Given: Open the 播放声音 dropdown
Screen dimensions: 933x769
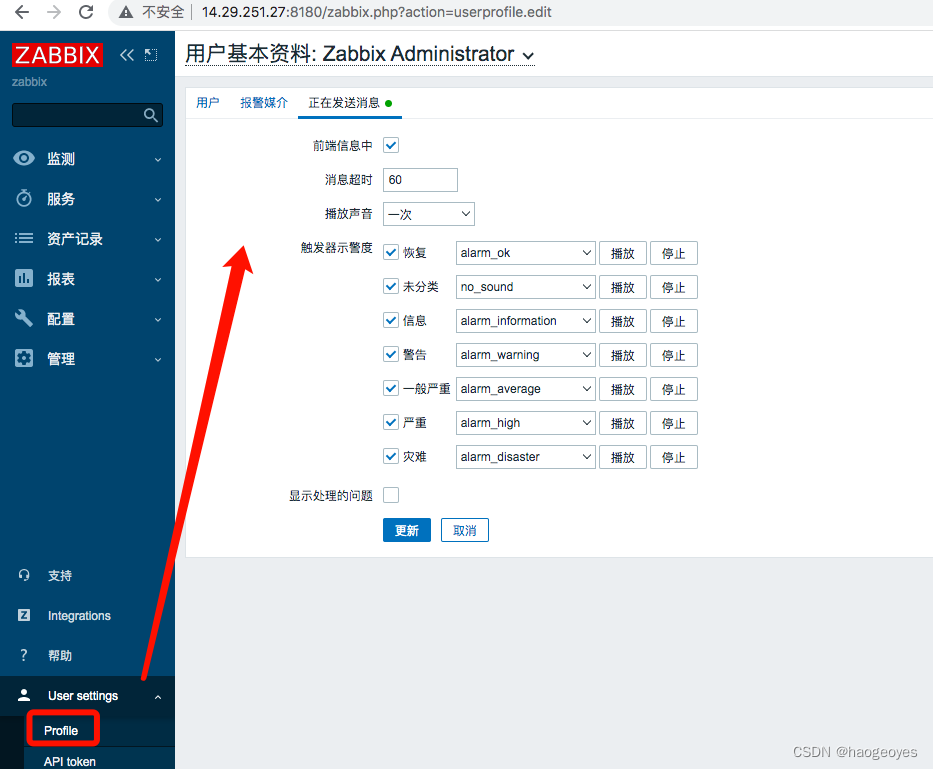Looking at the screenshot, I should click(x=428, y=214).
